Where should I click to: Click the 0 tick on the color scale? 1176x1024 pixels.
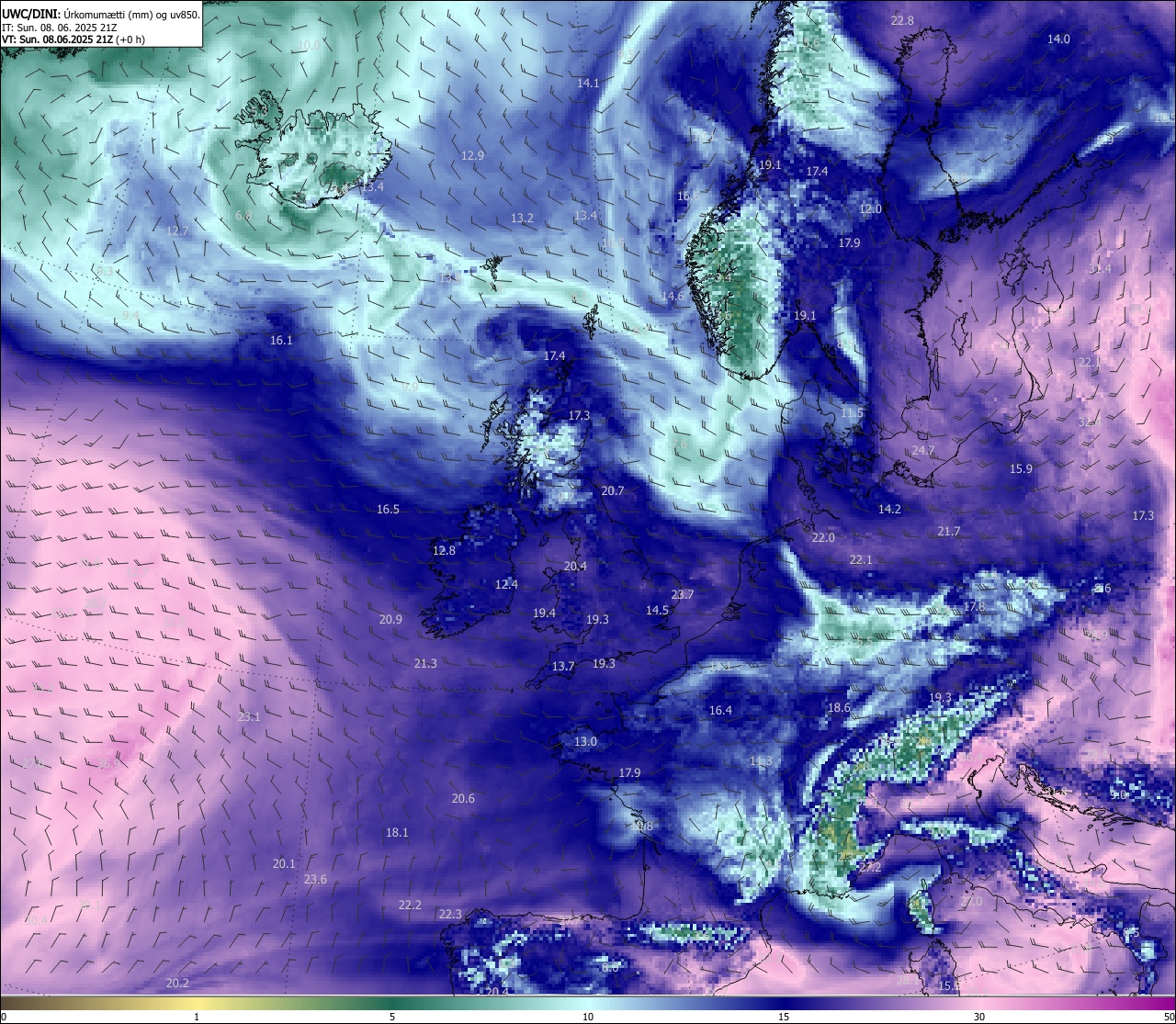pos(3,1017)
